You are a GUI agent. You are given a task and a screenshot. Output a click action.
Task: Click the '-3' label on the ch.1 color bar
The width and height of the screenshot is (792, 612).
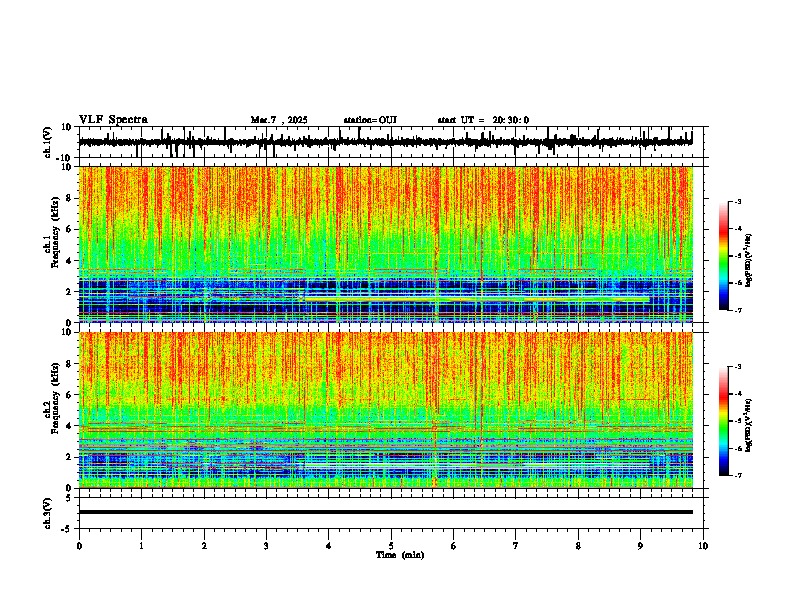tap(738, 201)
